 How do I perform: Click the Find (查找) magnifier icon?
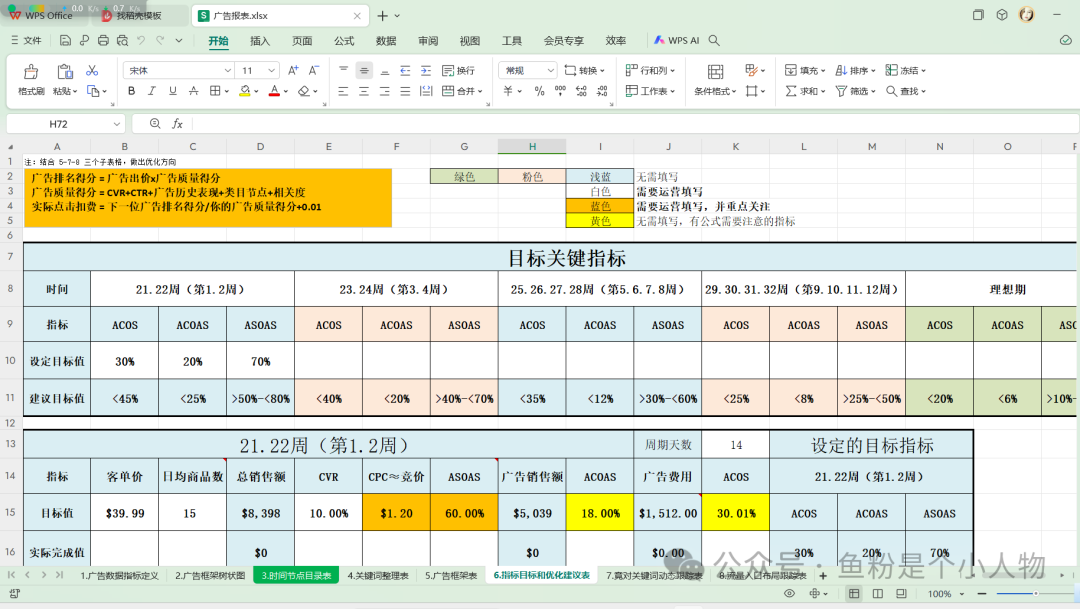[x=891, y=91]
